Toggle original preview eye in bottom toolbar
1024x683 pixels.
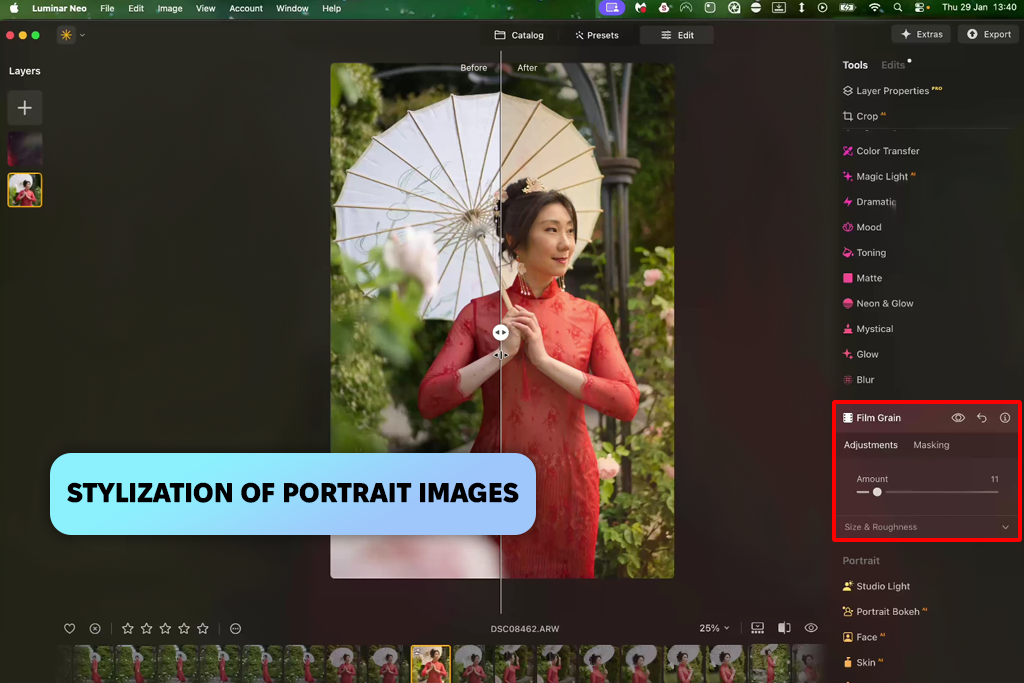811,628
